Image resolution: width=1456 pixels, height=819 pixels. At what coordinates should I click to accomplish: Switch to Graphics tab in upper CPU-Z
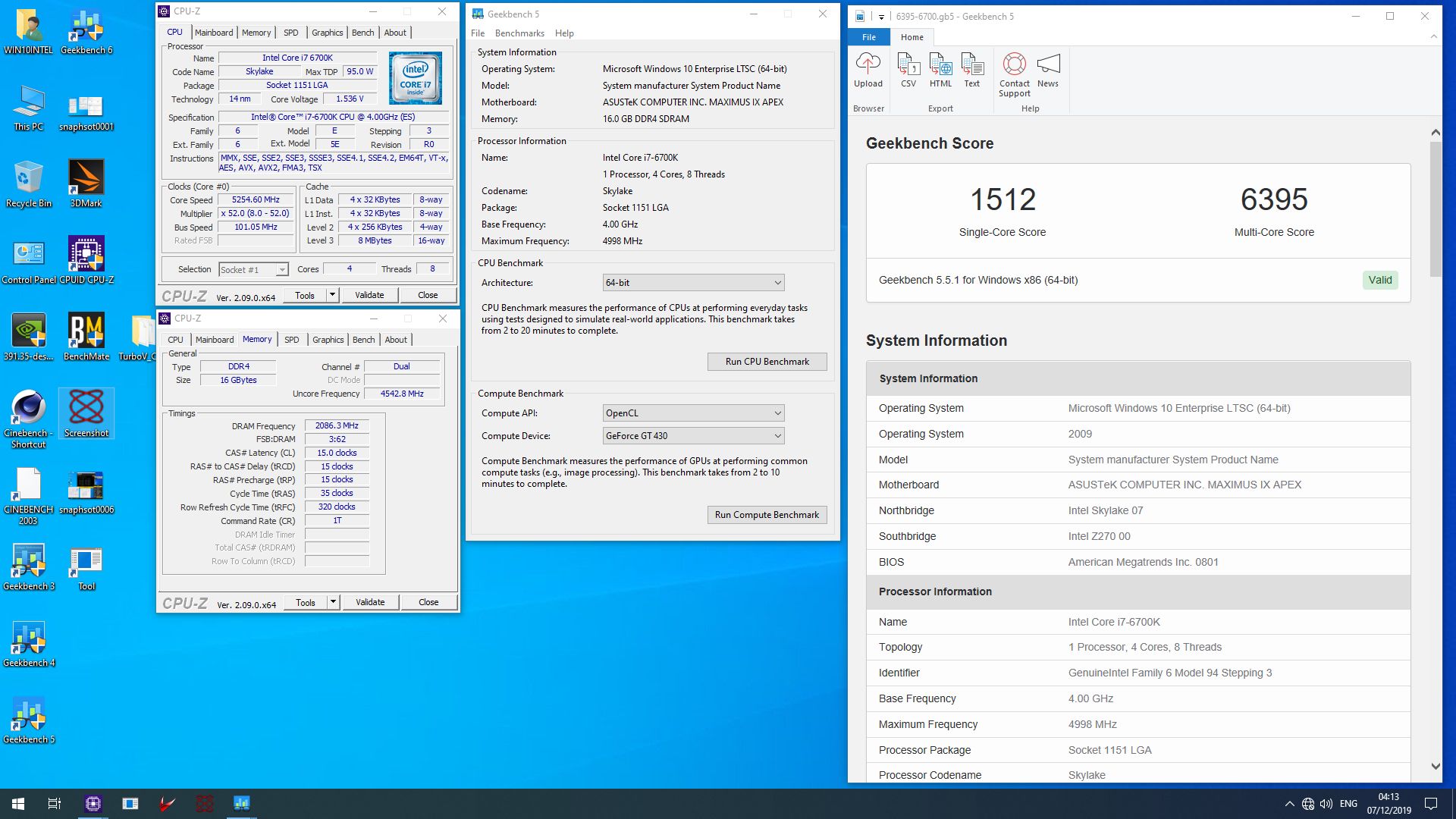click(x=327, y=33)
